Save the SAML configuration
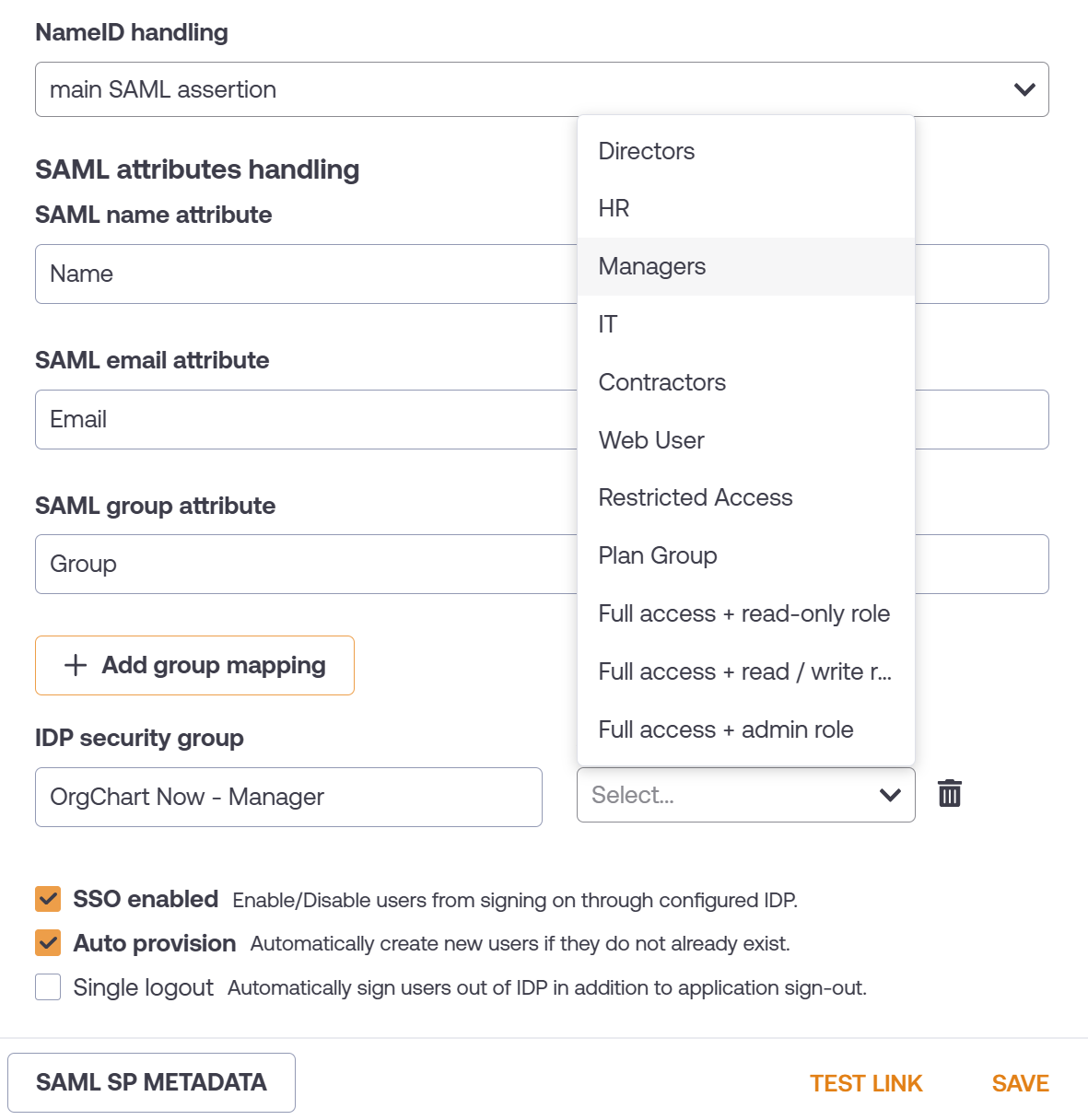The width and height of the screenshot is (1088, 1120). point(1020,1083)
